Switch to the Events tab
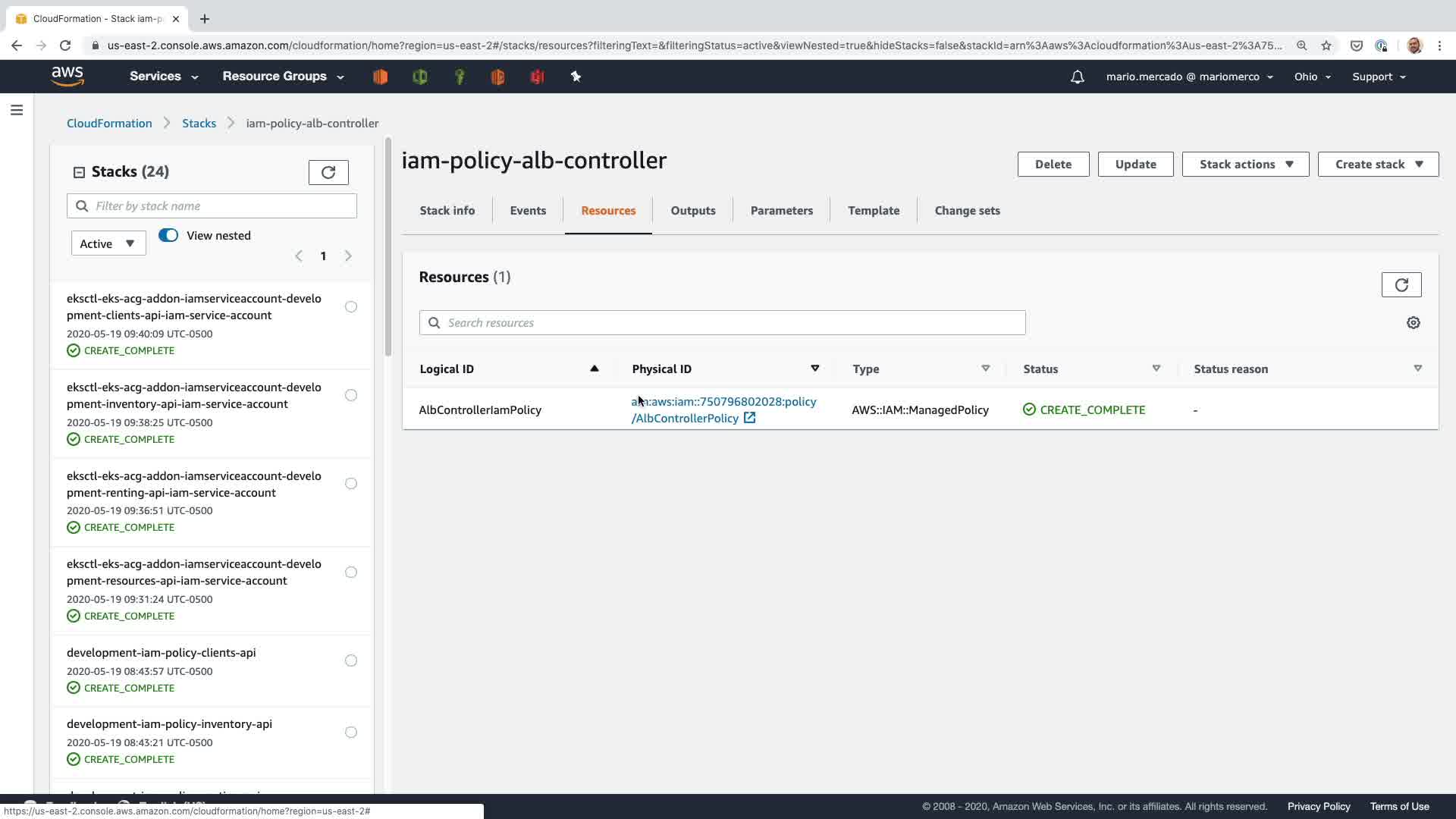 point(528,211)
